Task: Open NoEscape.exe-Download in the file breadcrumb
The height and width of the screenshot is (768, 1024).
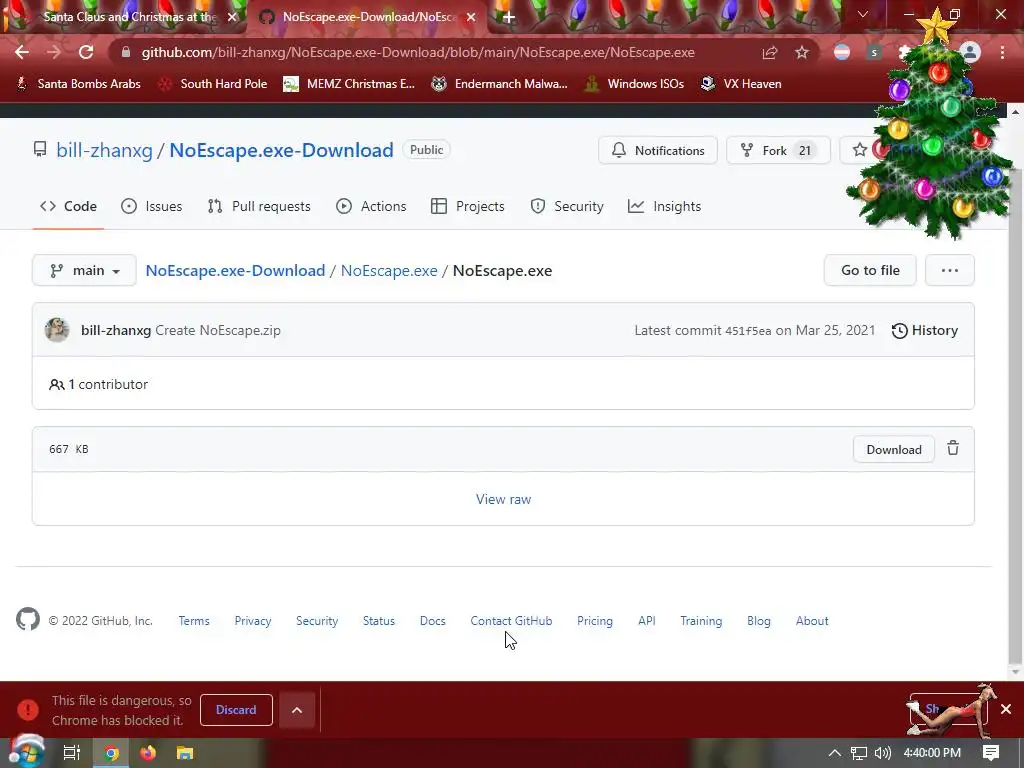Action: 235,270
